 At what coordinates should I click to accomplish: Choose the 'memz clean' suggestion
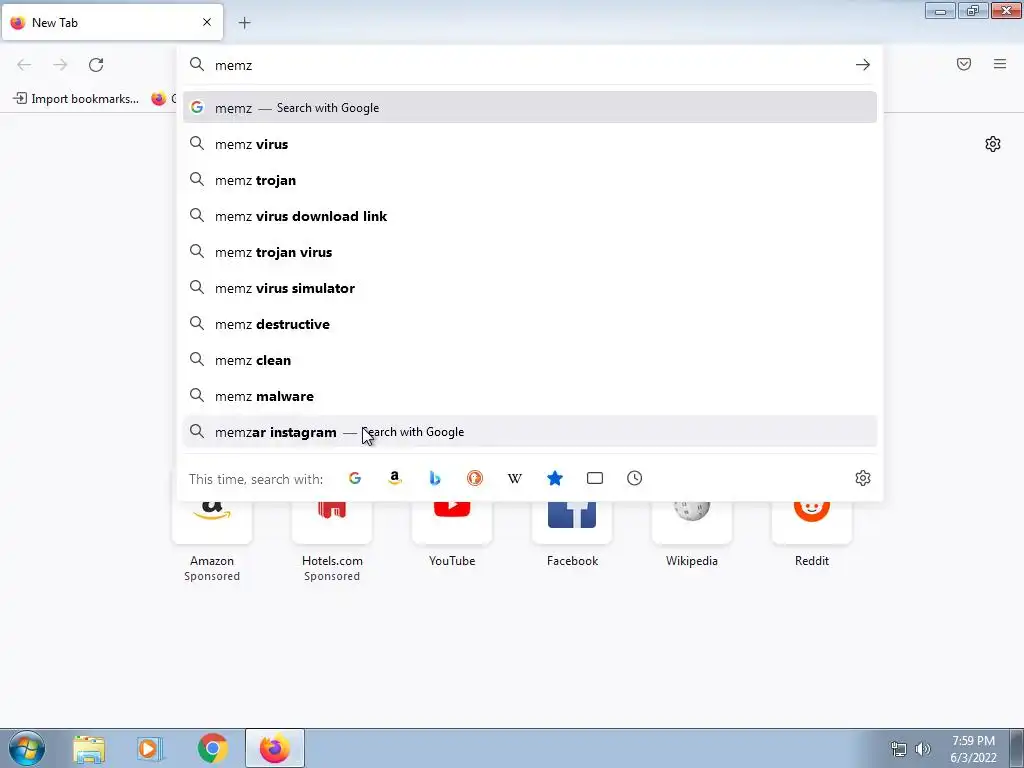530,360
